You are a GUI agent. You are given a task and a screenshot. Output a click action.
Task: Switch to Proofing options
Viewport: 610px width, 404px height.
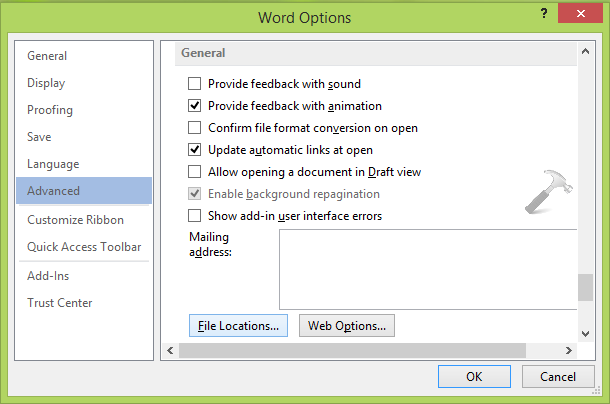84,110
